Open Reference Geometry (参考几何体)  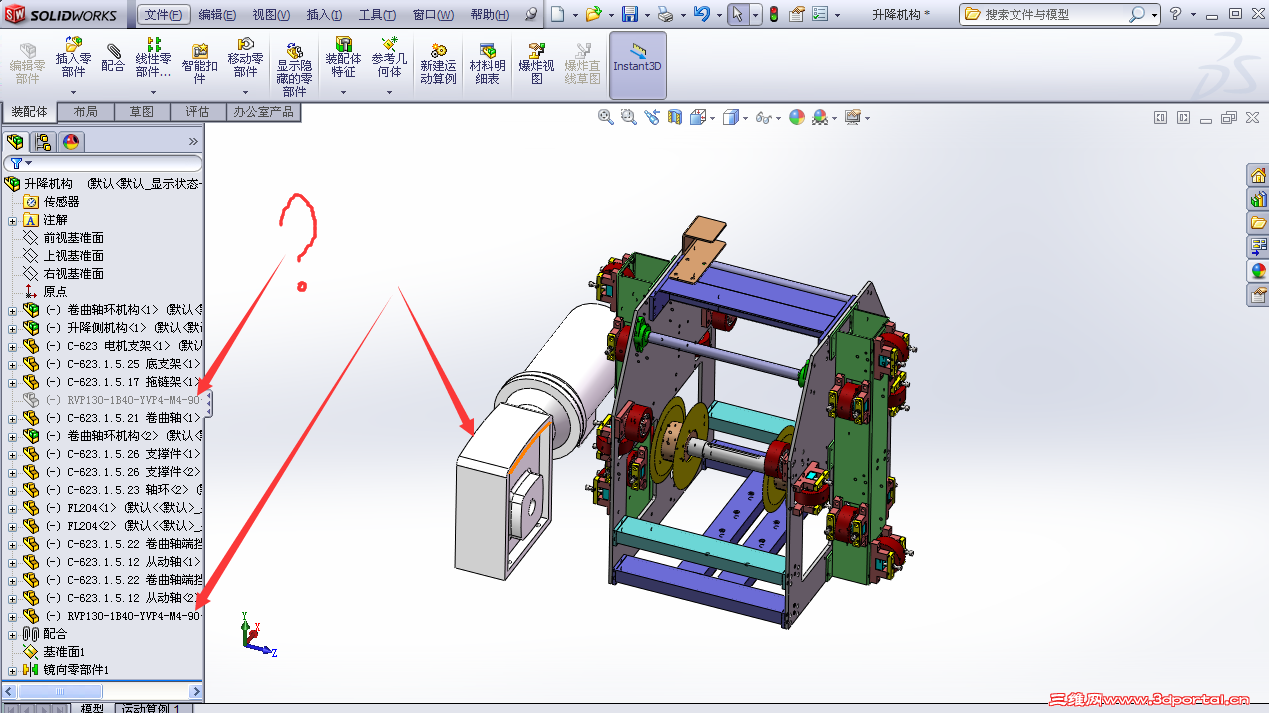(x=389, y=58)
